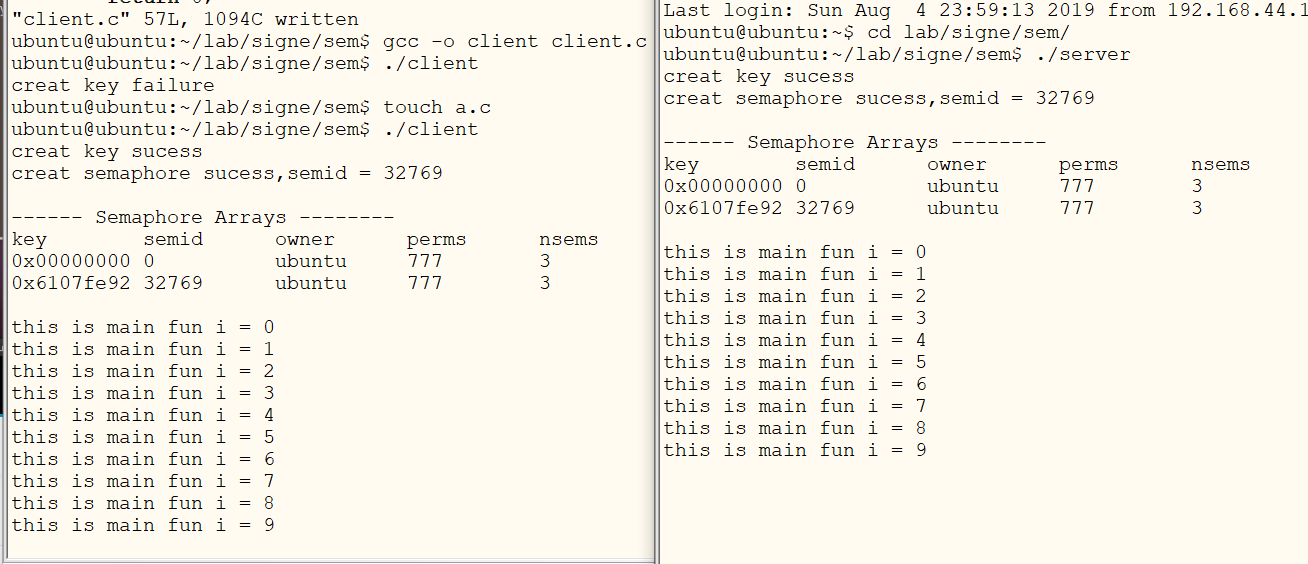1308x564 pixels.
Task: Click 'this is main fun i = 2' left terminal
Action: pos(143,372)
